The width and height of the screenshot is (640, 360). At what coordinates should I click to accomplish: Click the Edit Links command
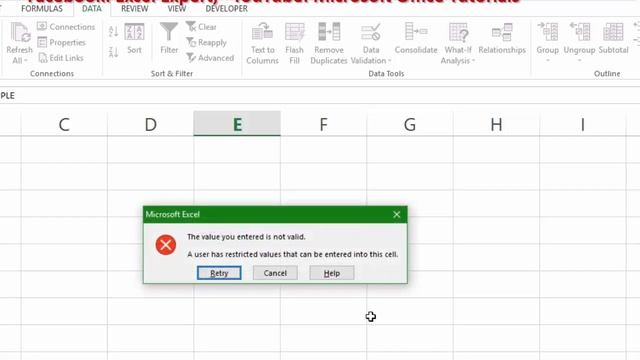pos(61,58)
